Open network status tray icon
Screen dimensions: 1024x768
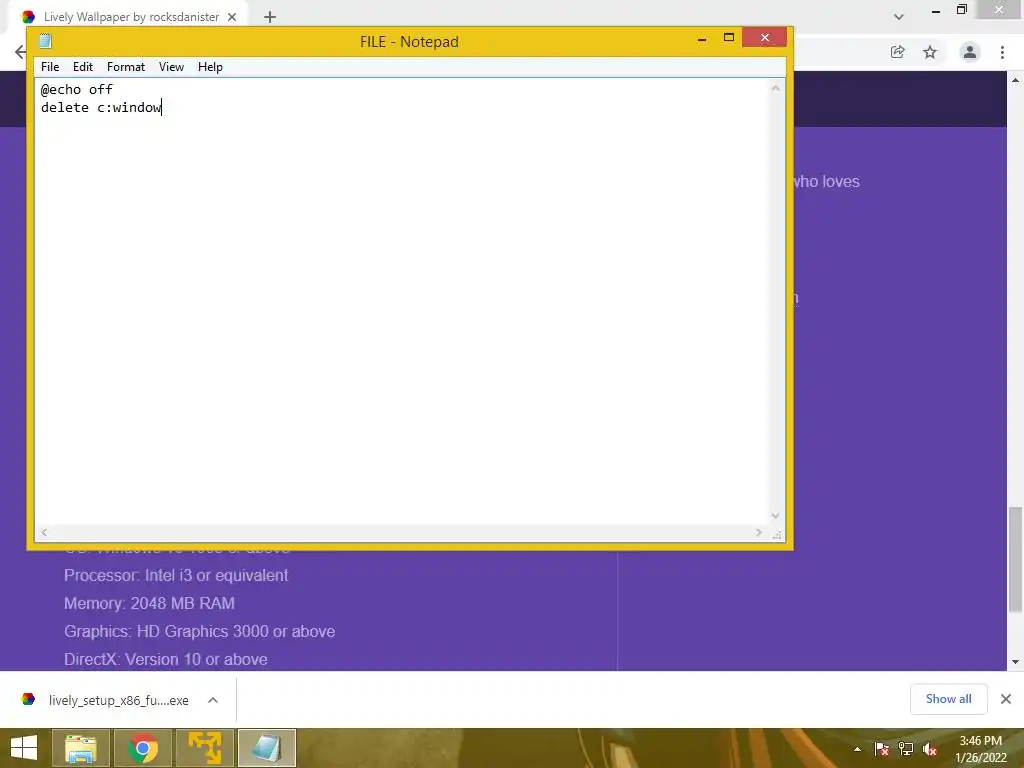(x=906, y=749)
